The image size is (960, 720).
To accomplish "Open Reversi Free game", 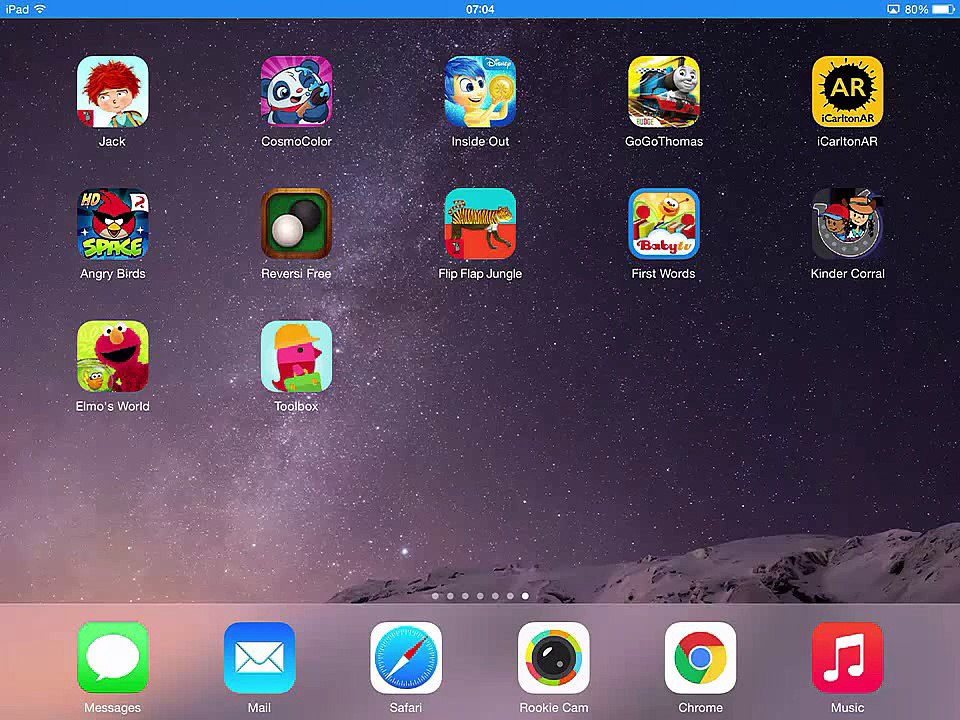I will click(296, 224).
